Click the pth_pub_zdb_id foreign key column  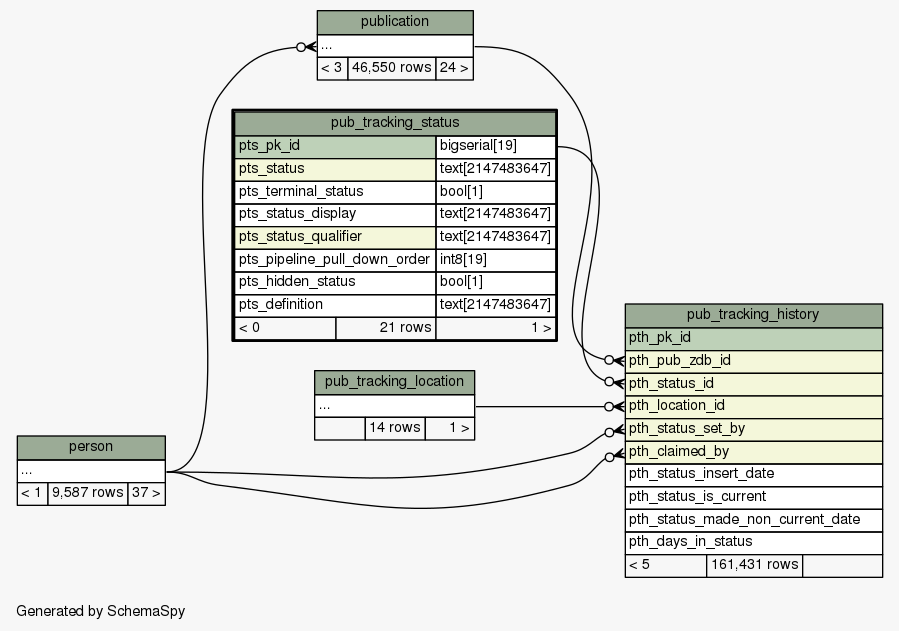click(753, 360)
